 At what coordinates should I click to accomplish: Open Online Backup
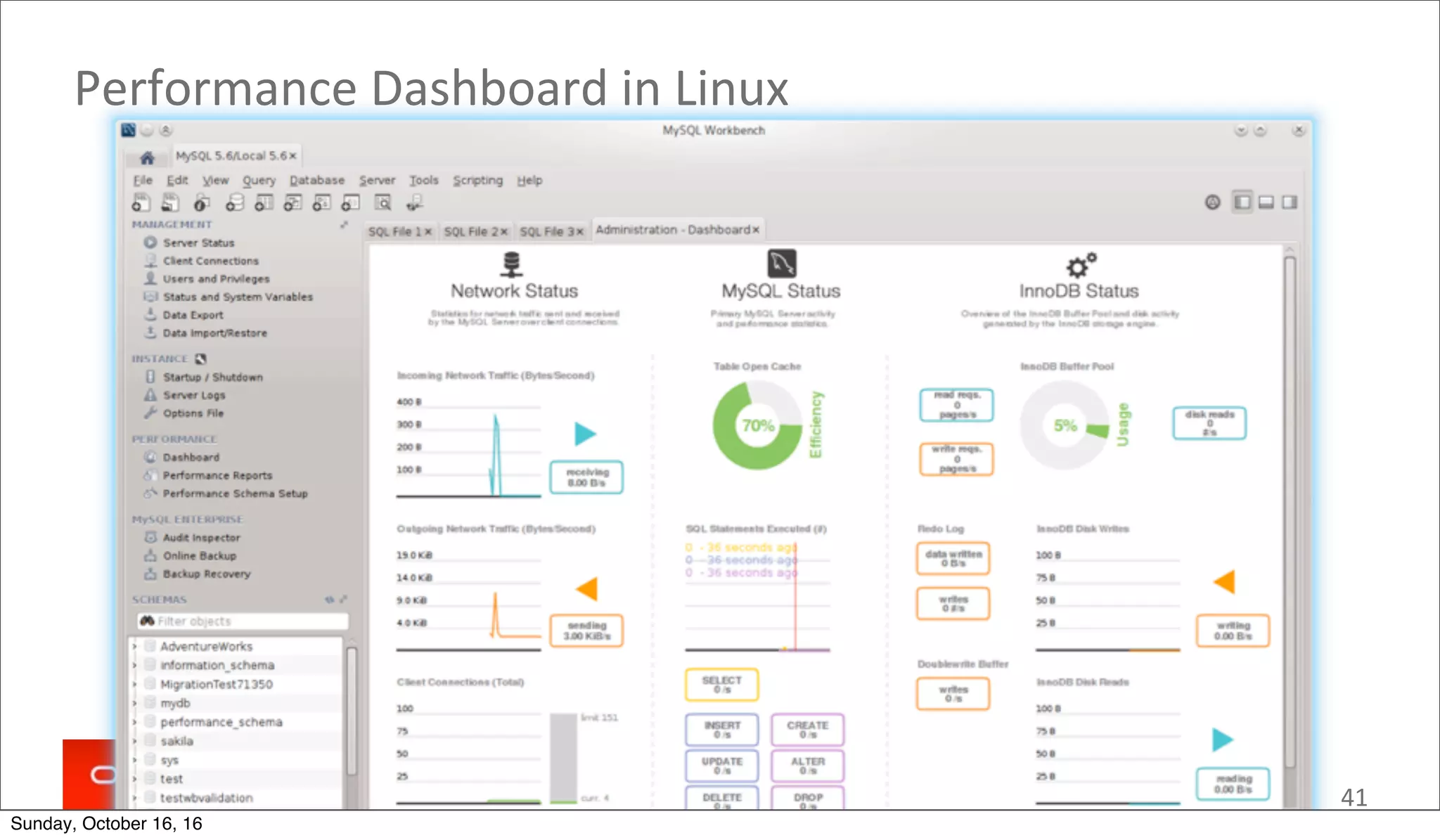[200, 556]
